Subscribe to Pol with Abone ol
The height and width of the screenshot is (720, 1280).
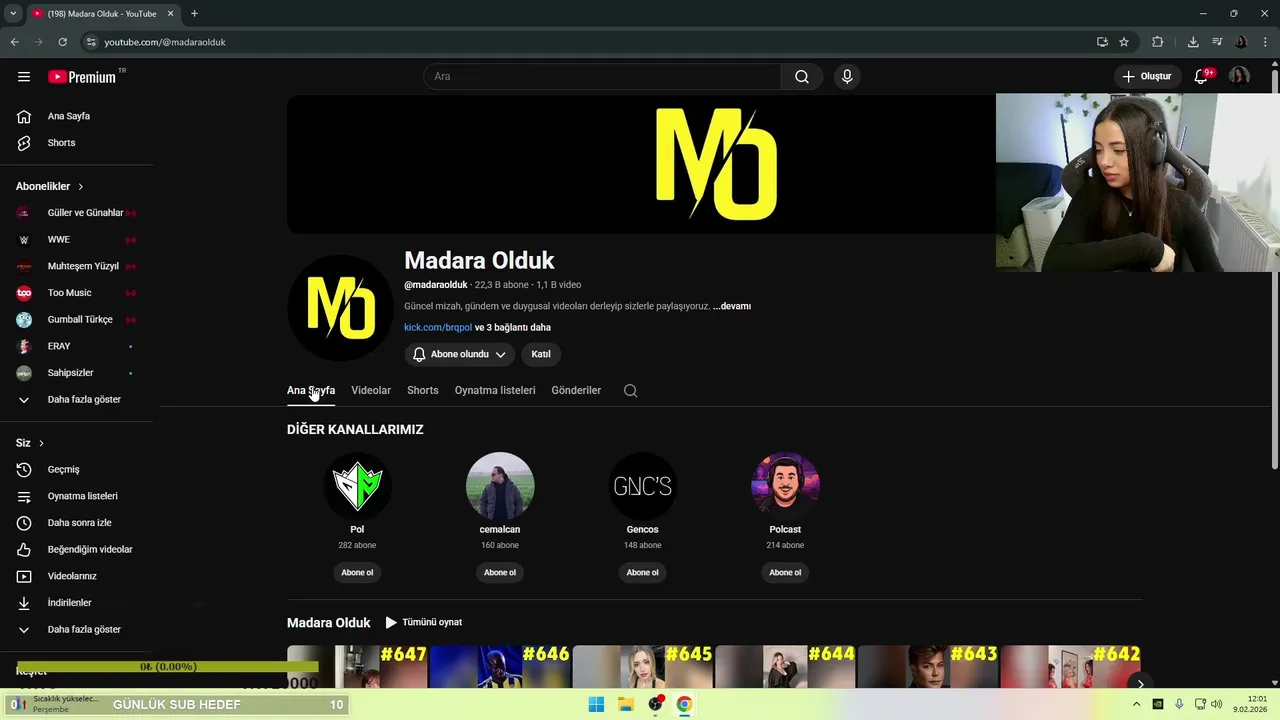tap(357, 573)
